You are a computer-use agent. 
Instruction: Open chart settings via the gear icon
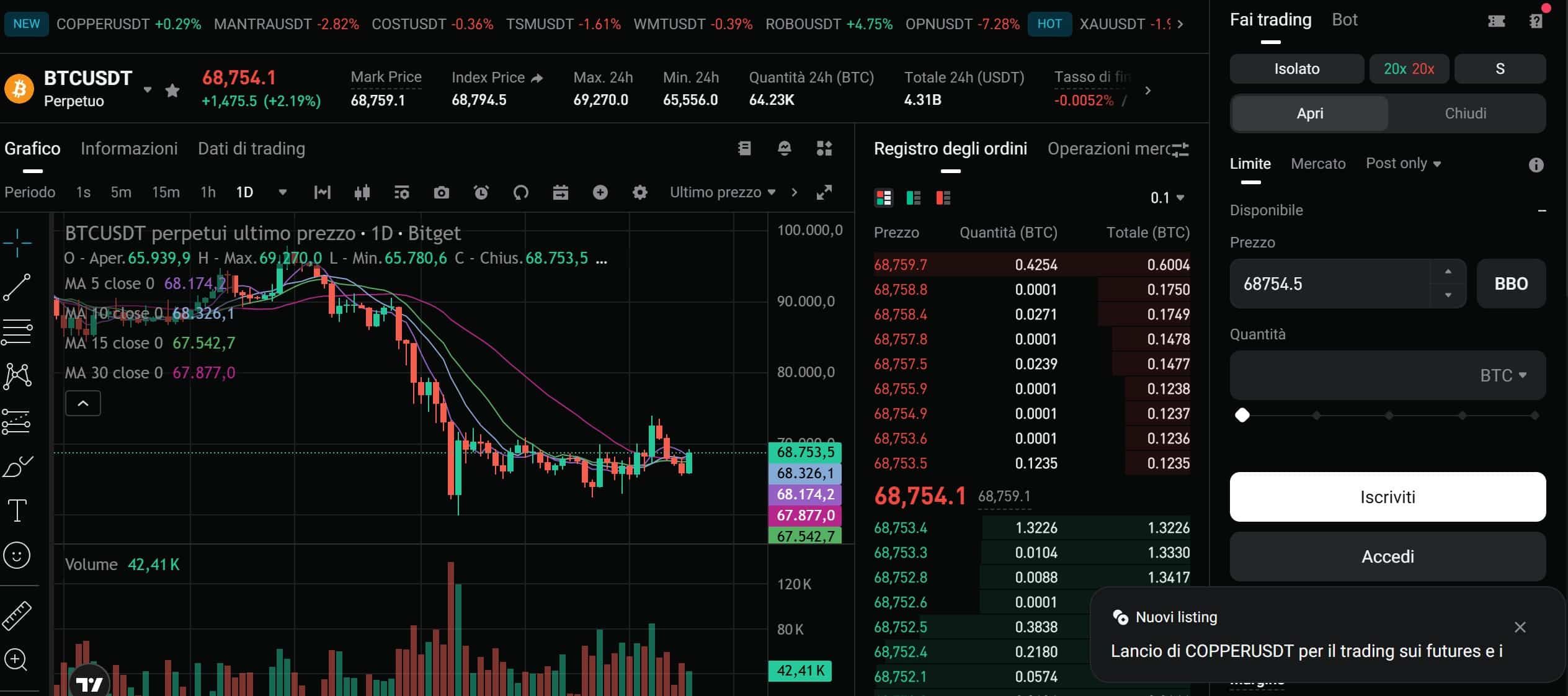tap(640, 192)
